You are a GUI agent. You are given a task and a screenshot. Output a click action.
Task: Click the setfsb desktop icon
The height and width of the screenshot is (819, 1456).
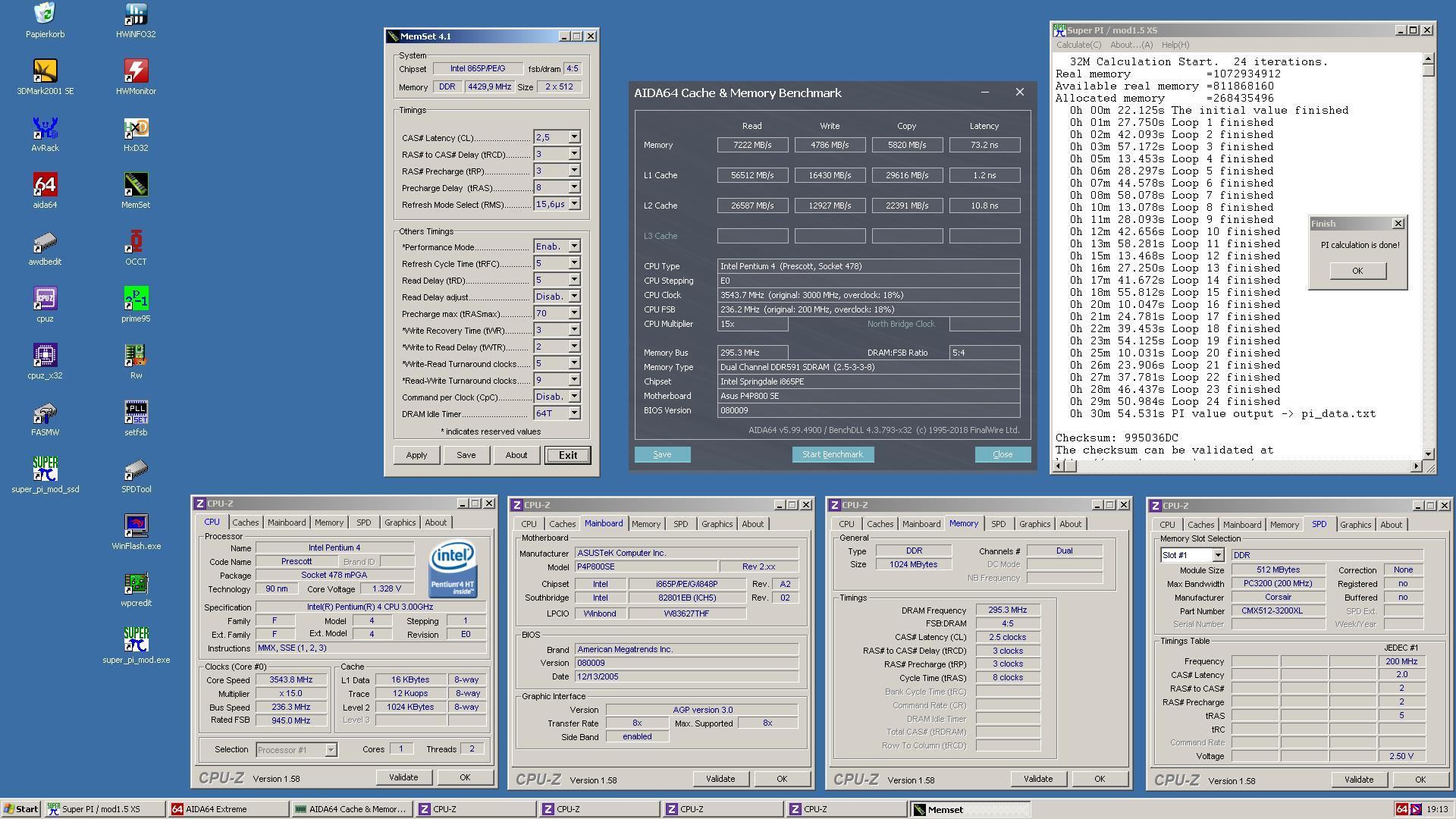[x=136, y=419]
